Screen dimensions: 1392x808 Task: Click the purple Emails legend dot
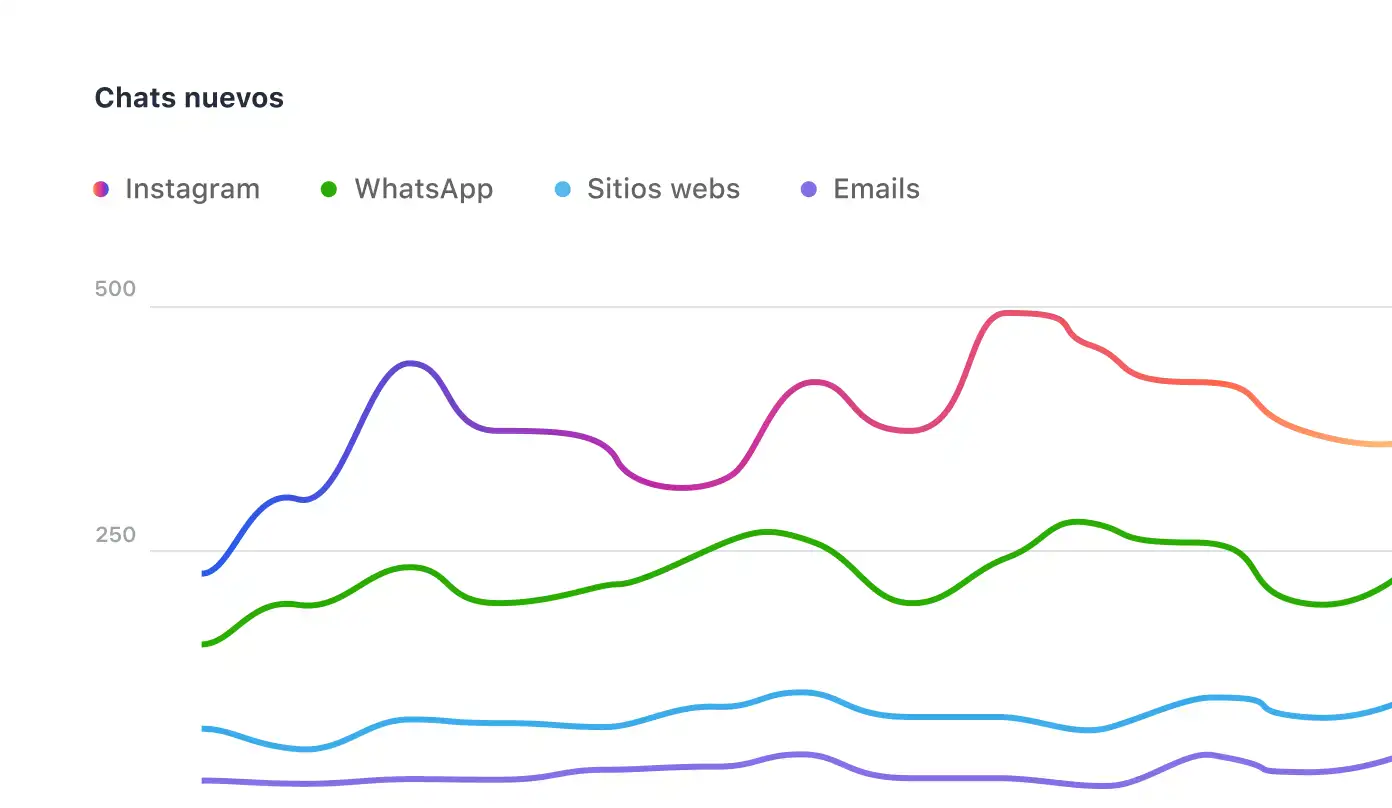point(809,189)
